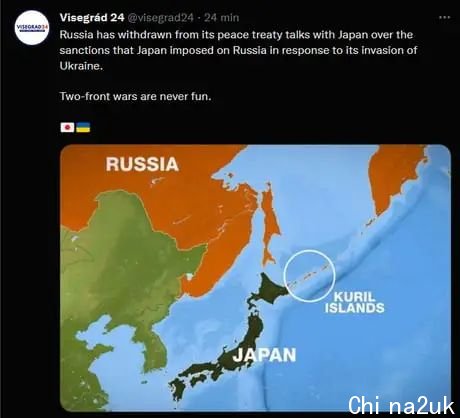
Task: Open the @visegrad24 handle link
Action: 160,18
